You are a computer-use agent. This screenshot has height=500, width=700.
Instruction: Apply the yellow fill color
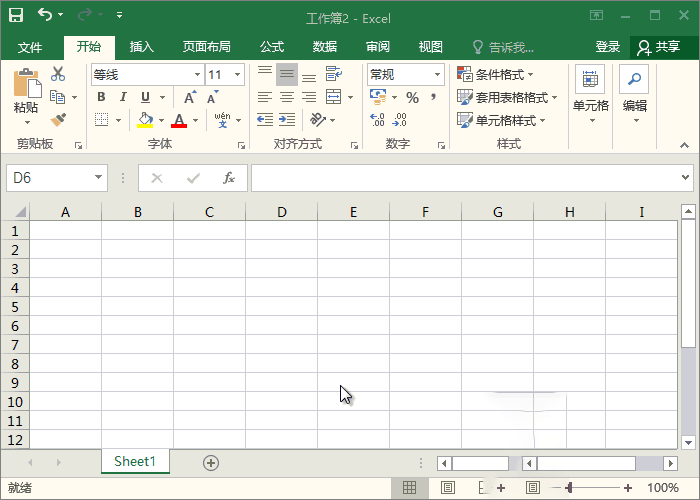pos(145,120)
